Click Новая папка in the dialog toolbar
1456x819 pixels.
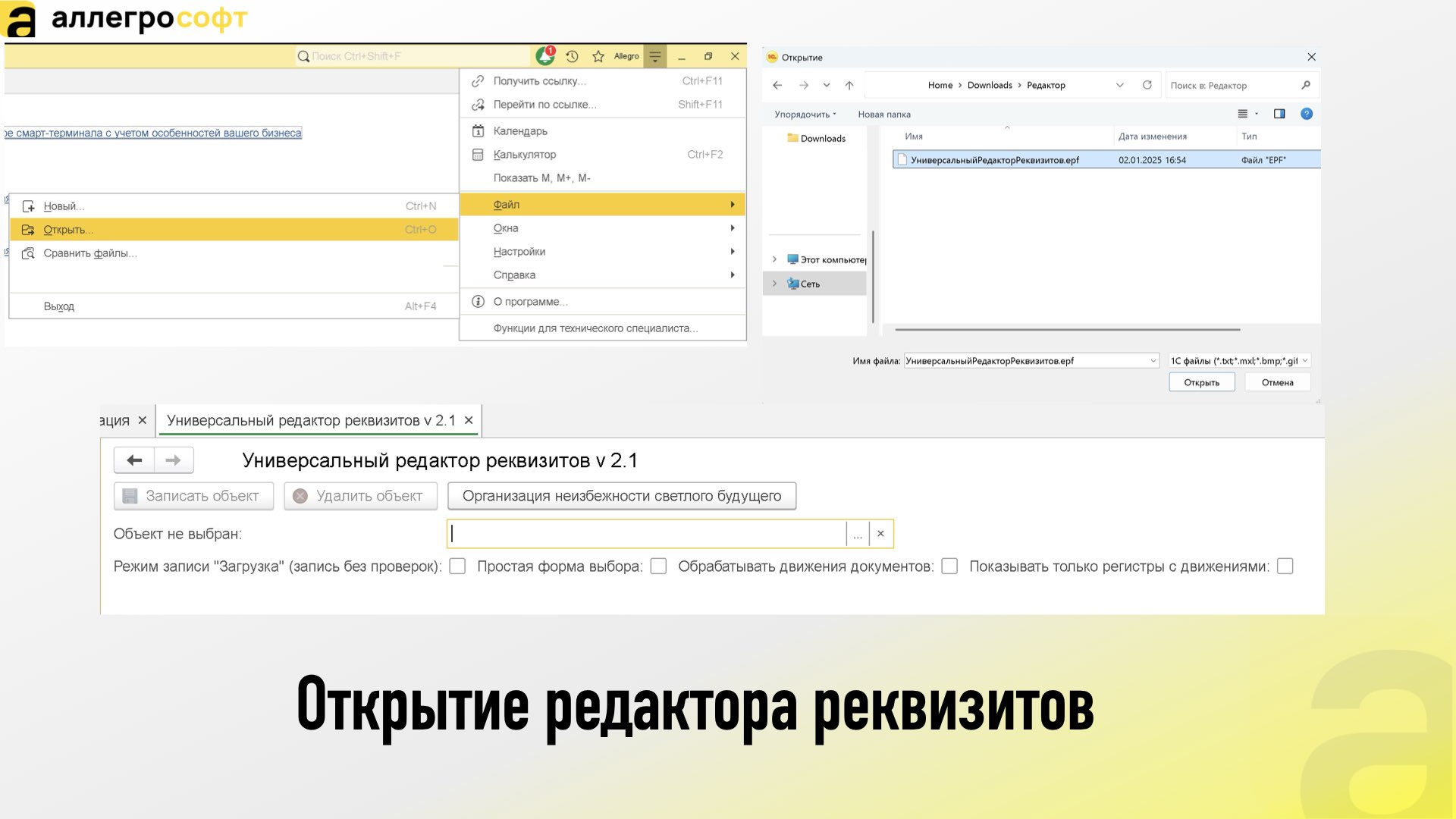point(884,115)
